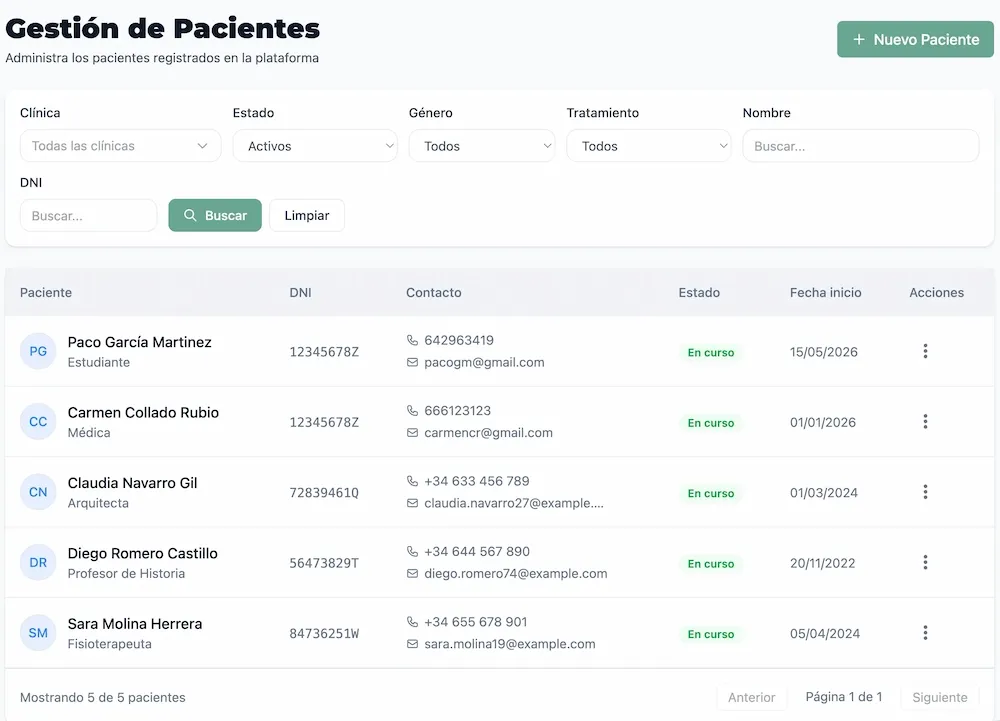
Task: Click the Acciones column header
Action: (936, 293)
